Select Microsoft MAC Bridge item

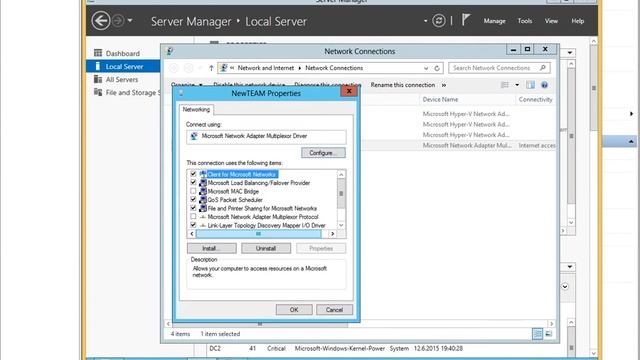click(x=233, y=191)
